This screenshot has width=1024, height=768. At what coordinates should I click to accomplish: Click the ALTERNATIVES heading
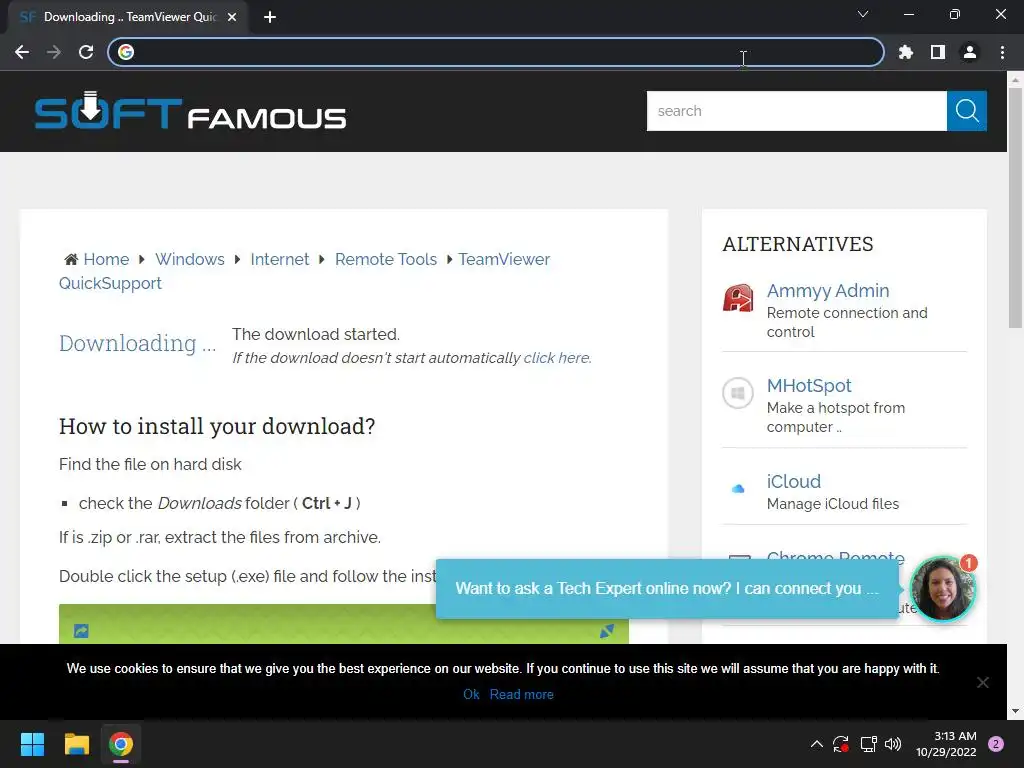coord(797,244)
